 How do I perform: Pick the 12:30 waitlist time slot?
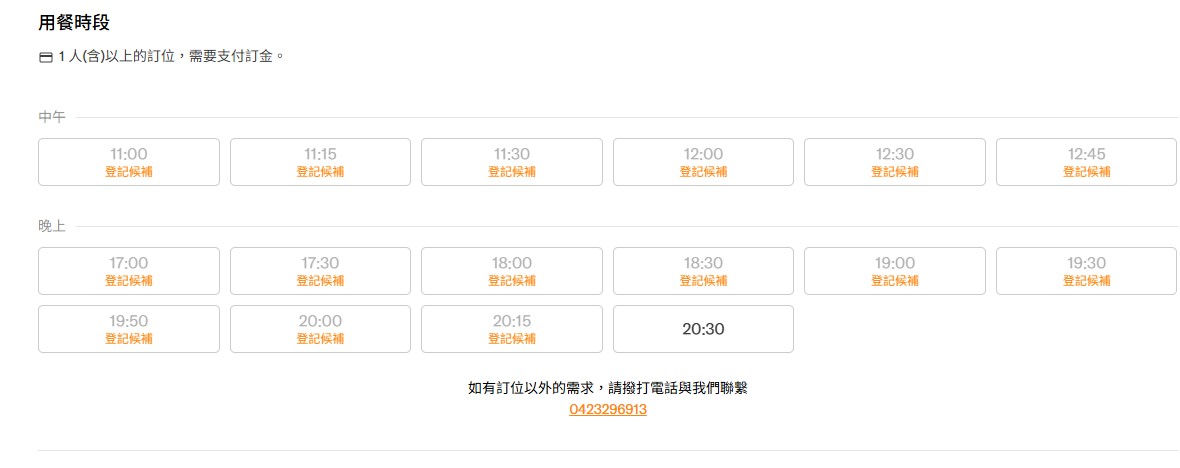[x=894, y=162]
